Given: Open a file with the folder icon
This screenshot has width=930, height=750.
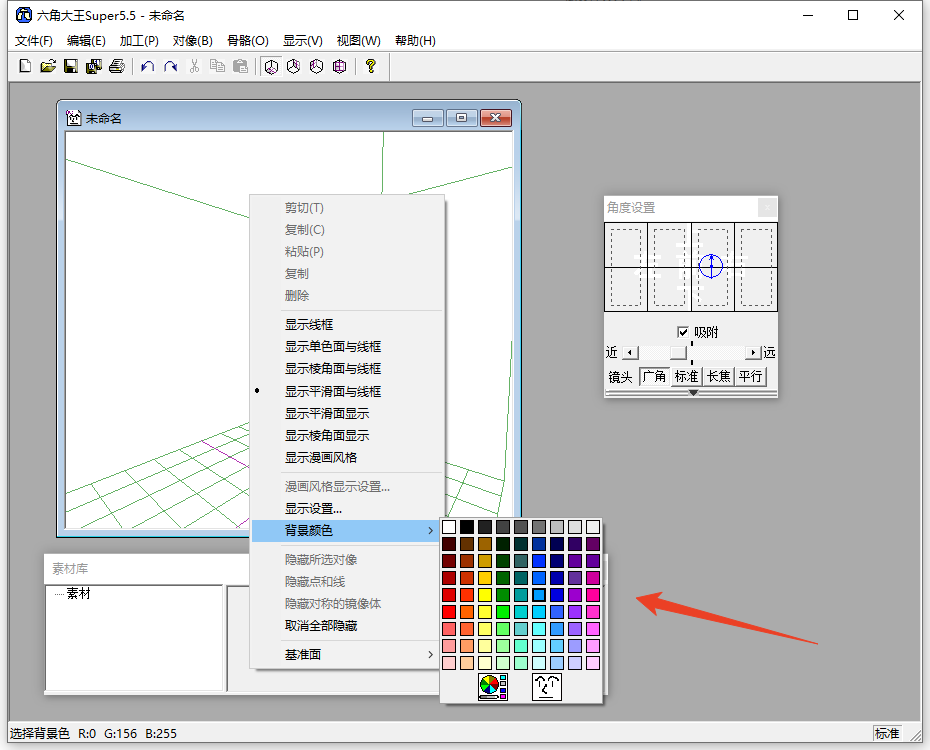Looking at the screenshot, I should 48,67.
